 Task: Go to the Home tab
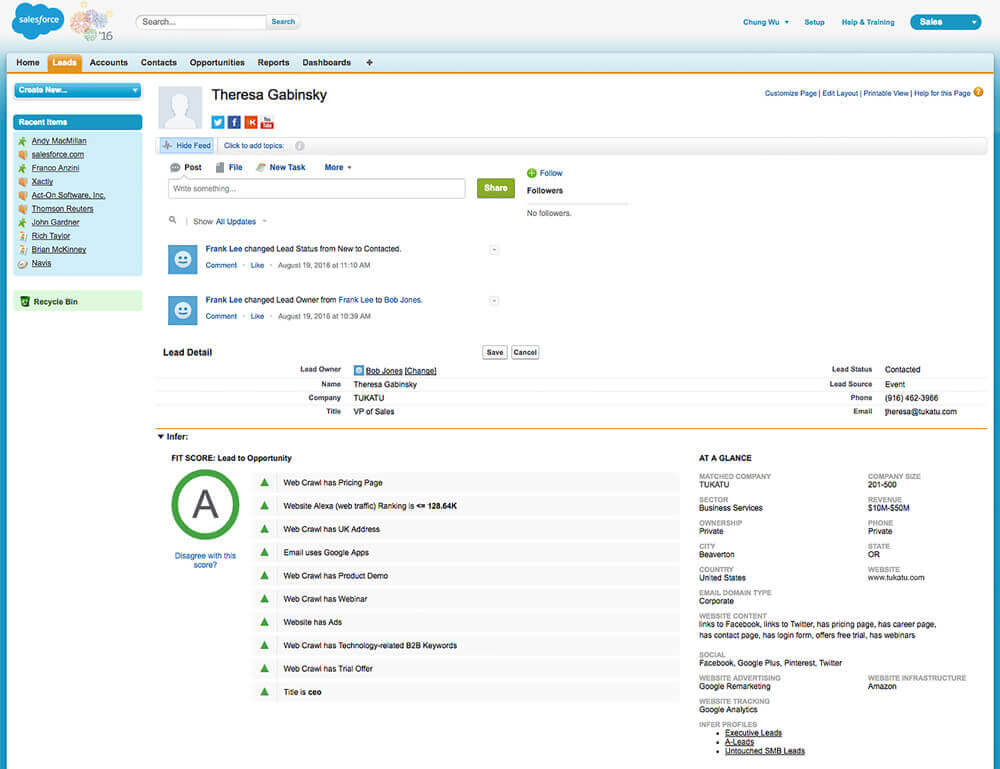[x=28, y=62]
